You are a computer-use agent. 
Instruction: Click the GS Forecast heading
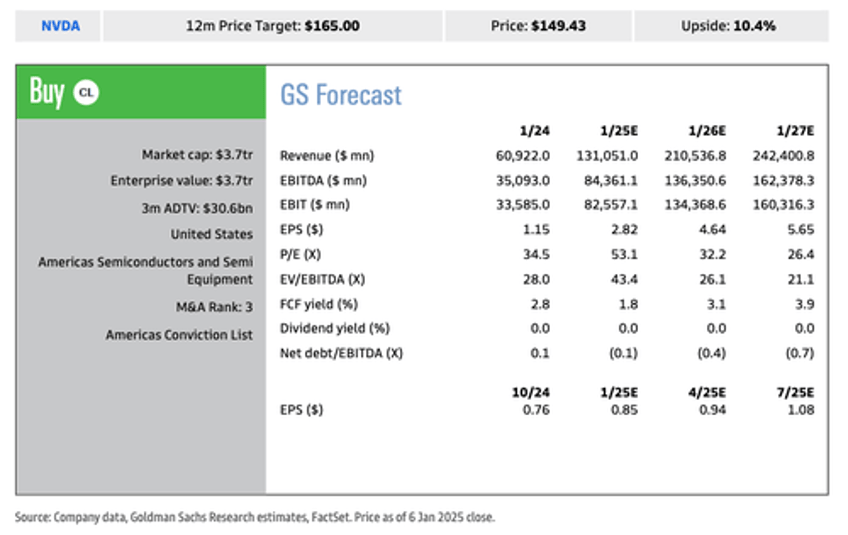coord(341,95)
